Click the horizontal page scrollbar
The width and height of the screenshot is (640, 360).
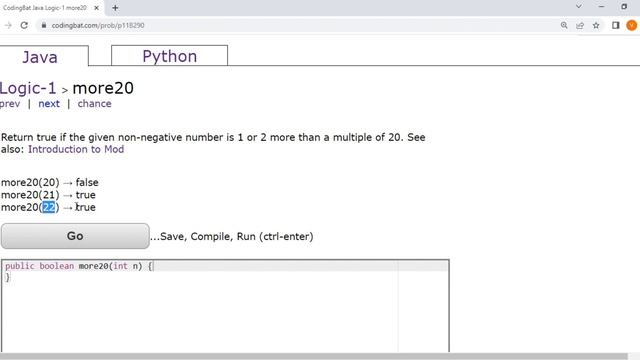(313, 356)
